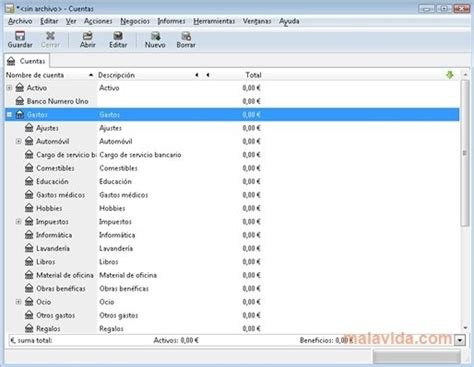Select the Cuentas tab
The image size is (474, 367).
coord(27,61)
